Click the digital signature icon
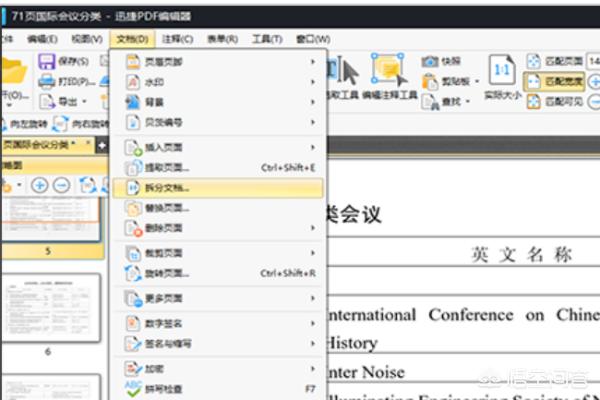 pyautogui.click(x=133, y=323)
